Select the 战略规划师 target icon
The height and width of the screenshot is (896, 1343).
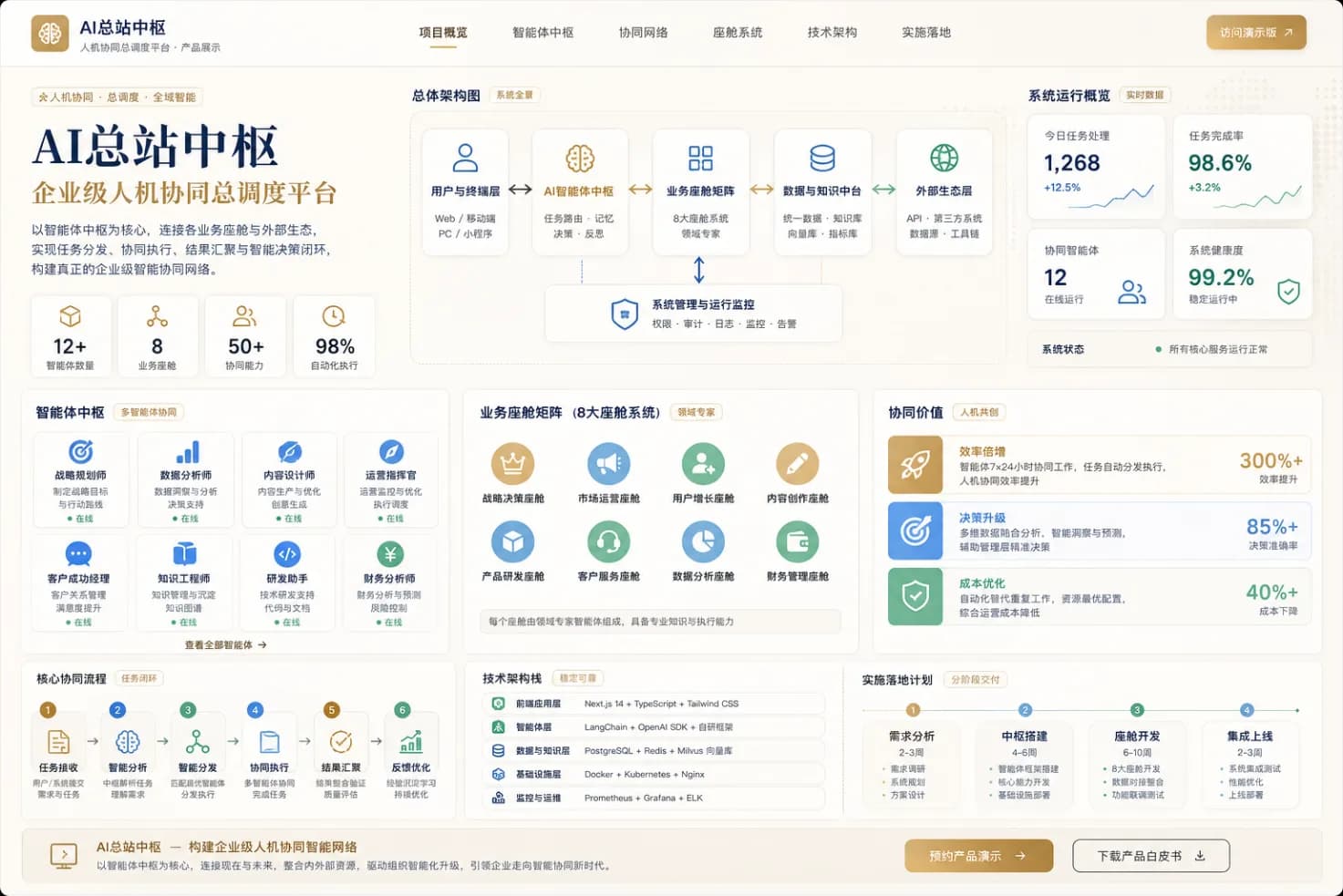pyautogui.click(x=80, y=452)
